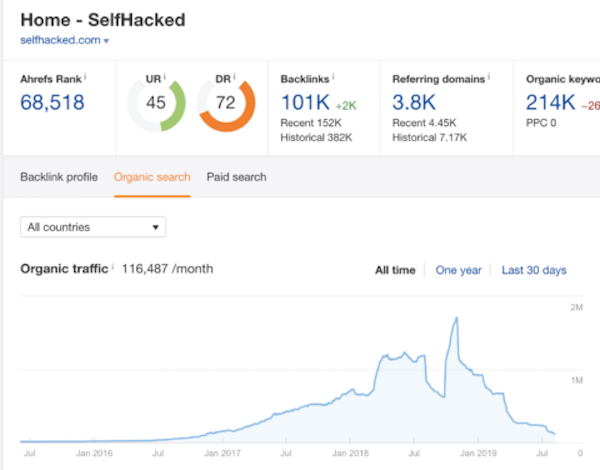Expand the All countries selector
600x470 pixels.
[x=93, y=227]
